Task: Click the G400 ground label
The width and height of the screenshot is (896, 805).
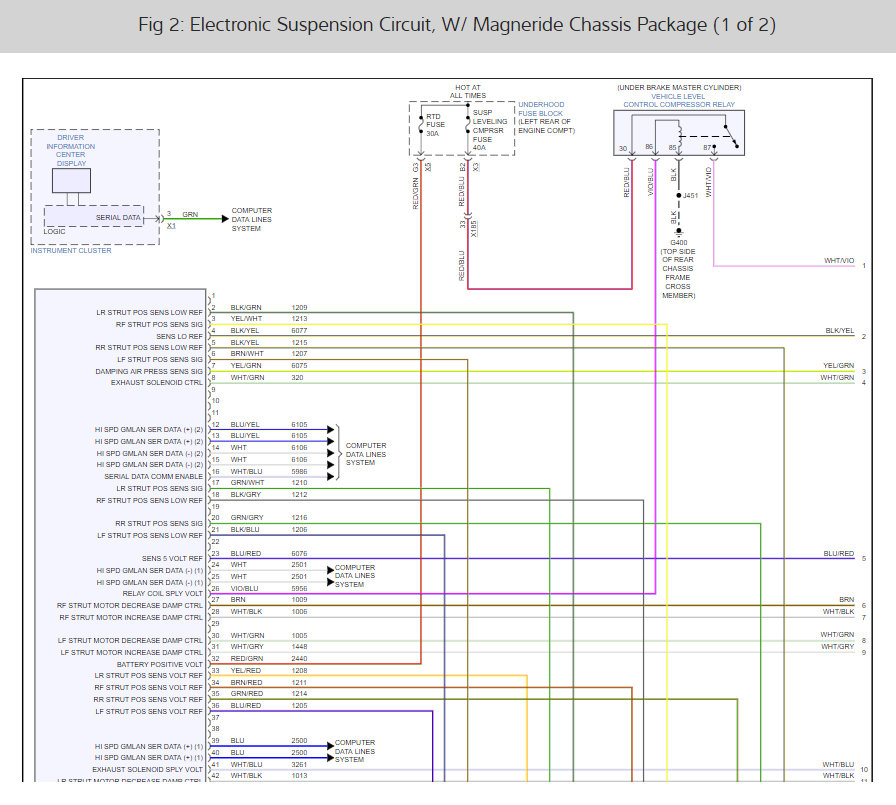Action: tap(679, 242)
